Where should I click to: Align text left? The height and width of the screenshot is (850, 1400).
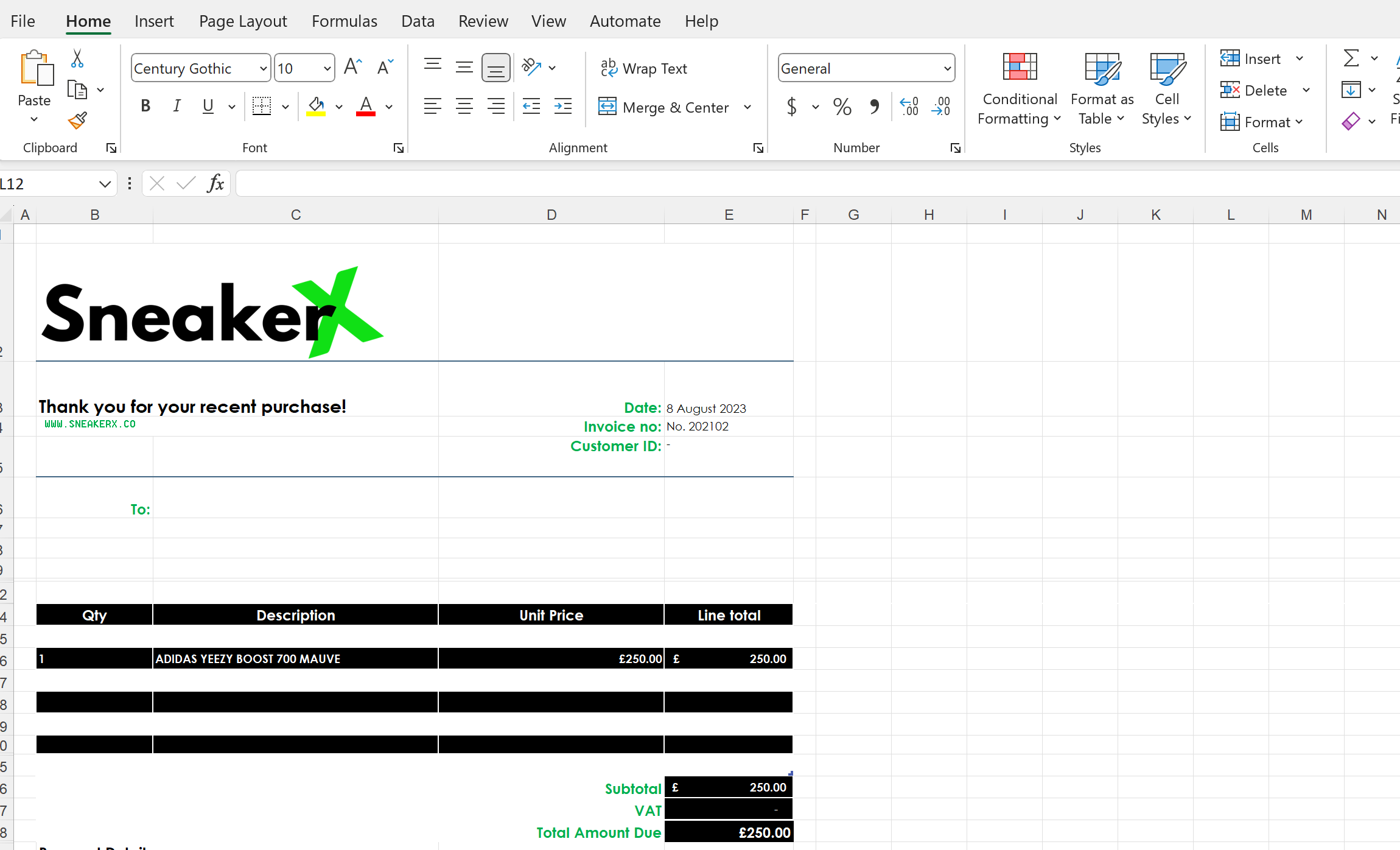point(433,106)
